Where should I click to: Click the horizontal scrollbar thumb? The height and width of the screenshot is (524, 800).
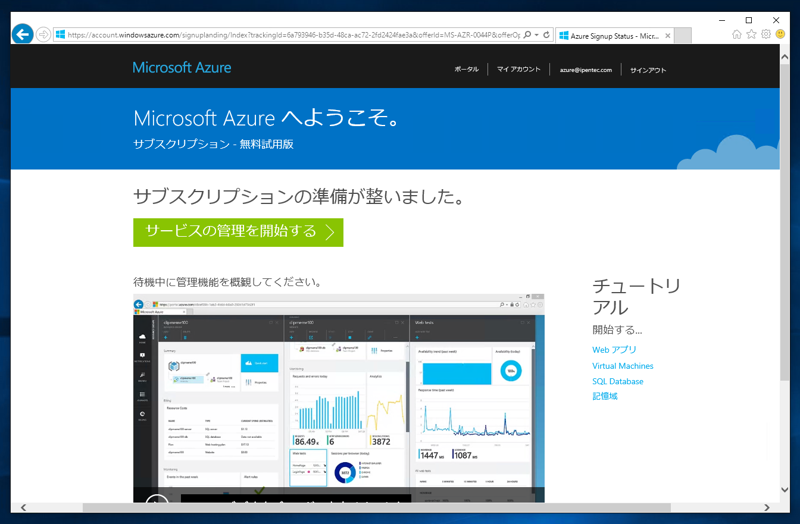tap(377, 508)
